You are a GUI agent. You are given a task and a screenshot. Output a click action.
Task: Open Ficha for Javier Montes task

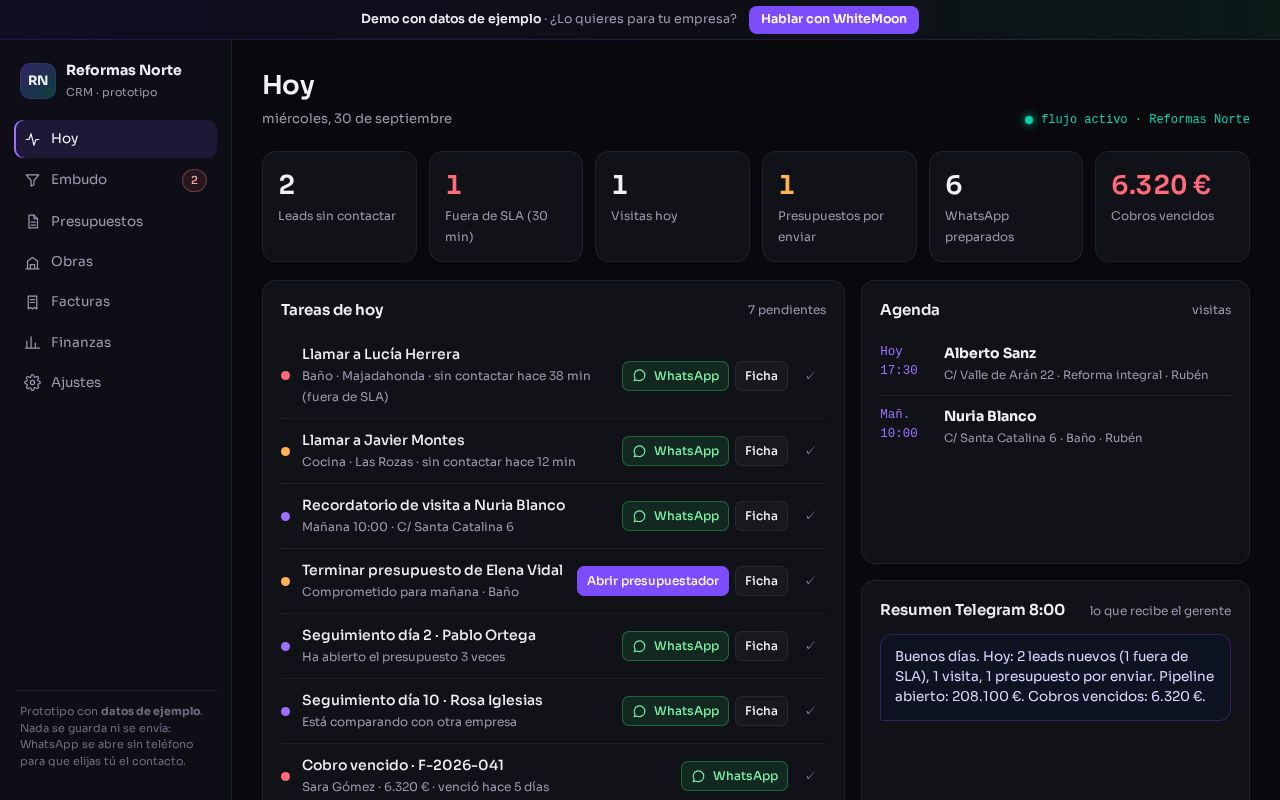point(761,451)
